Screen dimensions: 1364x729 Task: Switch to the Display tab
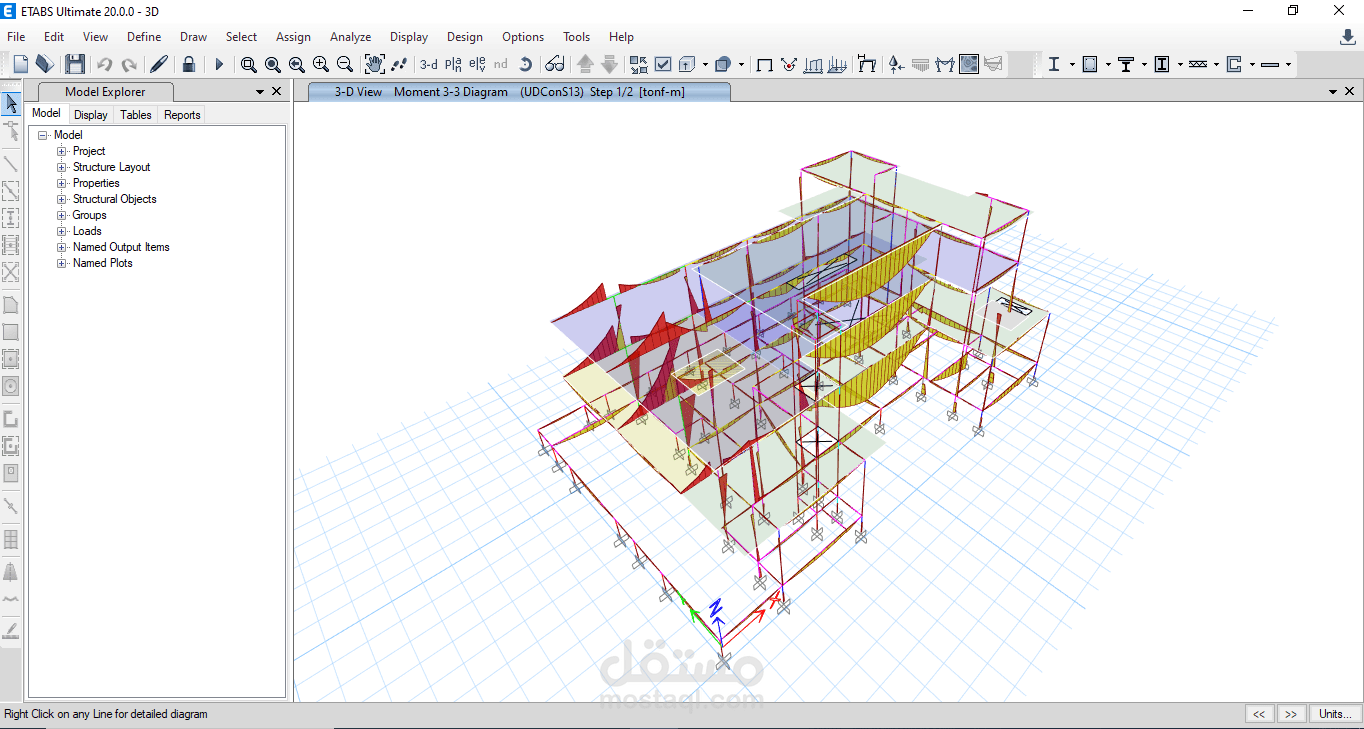pos(91,115)
